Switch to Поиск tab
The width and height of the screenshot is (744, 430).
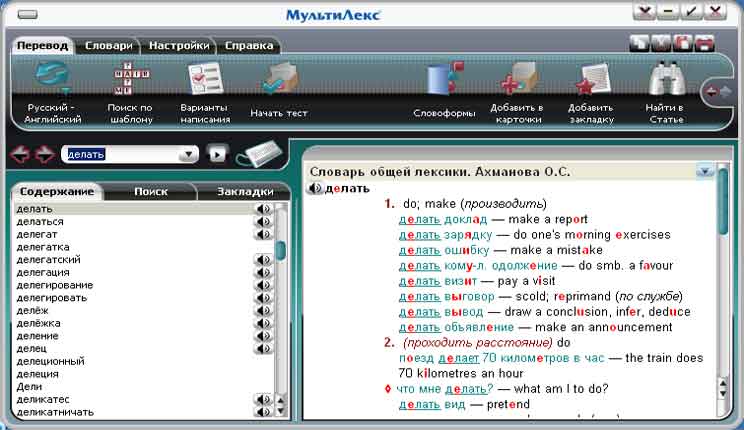coord(150,192)
